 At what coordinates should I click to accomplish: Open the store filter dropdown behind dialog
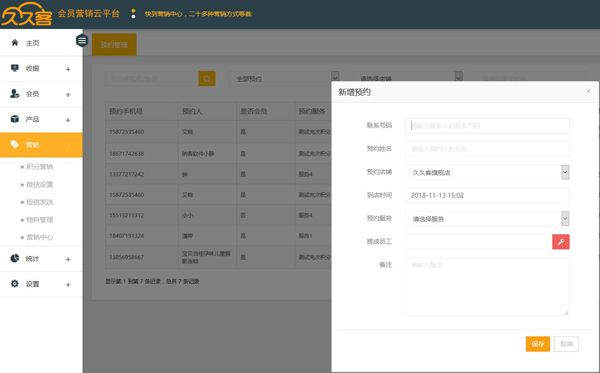point(408,76)
